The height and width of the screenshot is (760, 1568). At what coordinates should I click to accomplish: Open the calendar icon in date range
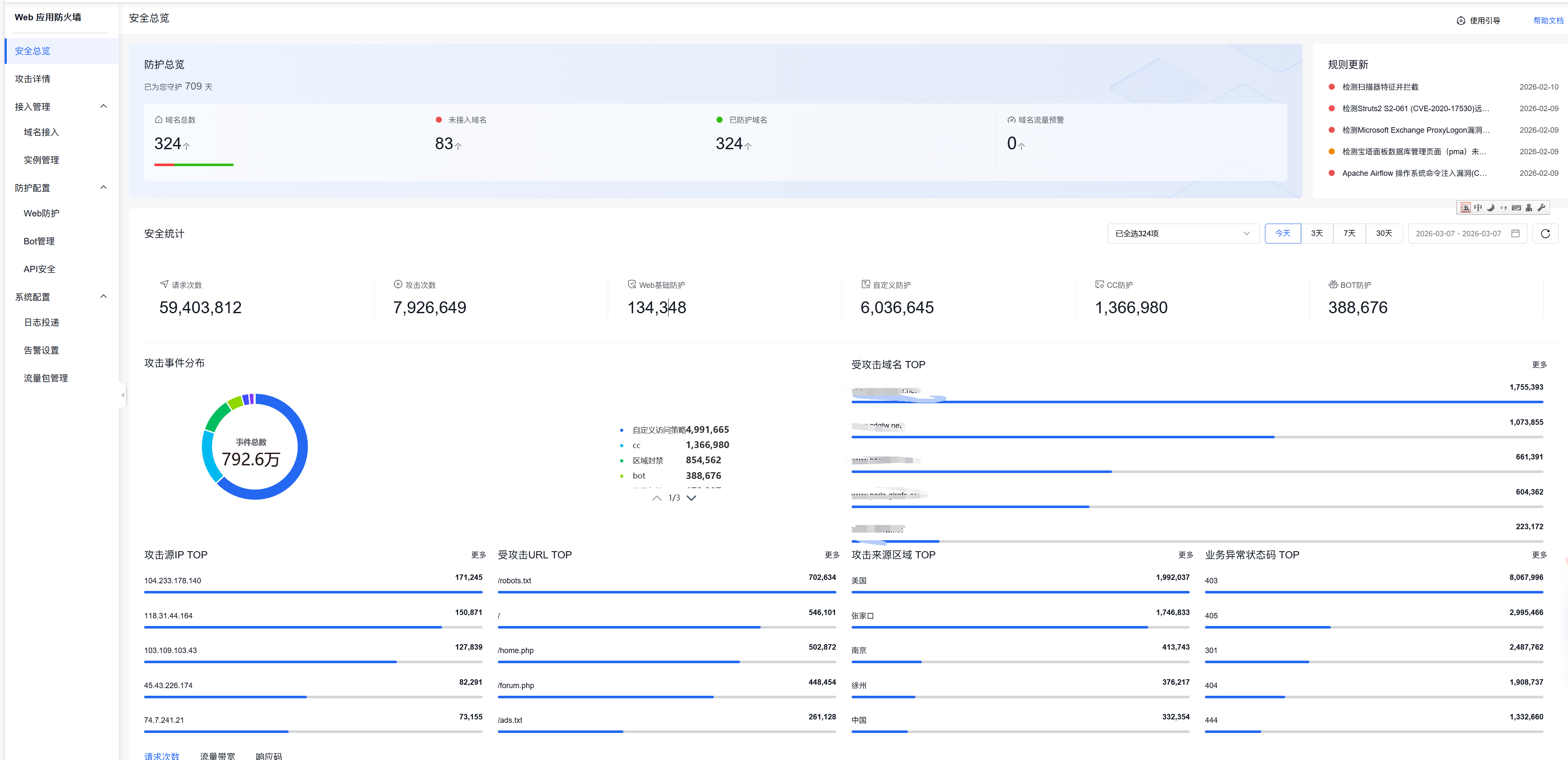point(1515,233)
